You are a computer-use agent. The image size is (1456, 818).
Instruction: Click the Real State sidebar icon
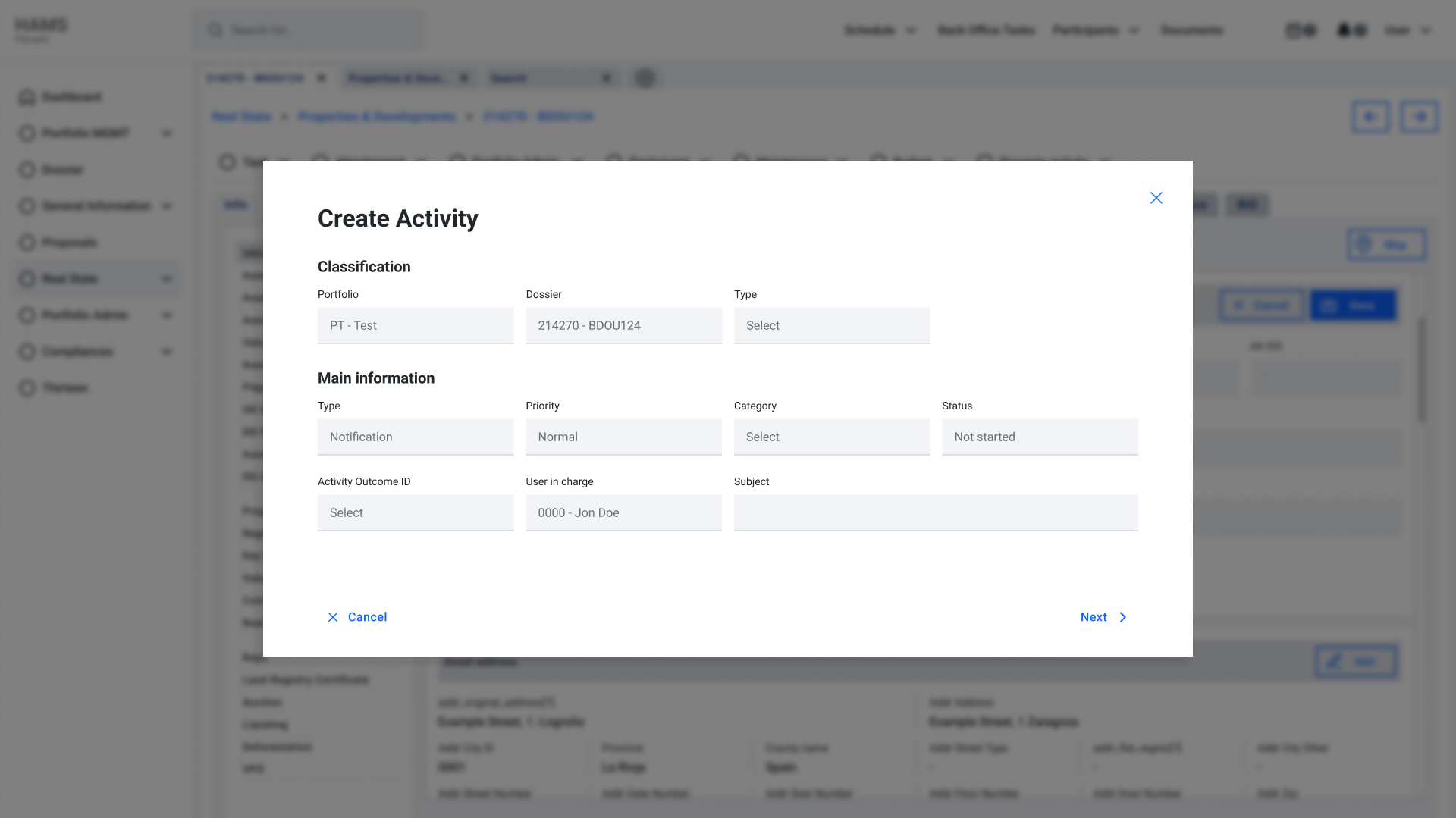pyautogui.click(x=27, y=279)
